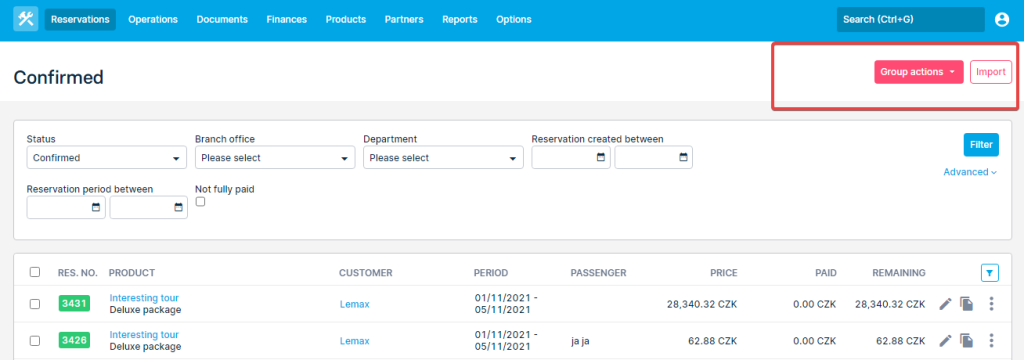Copy reservation 3431 using duplicate icon
Screen dimensions: 1024x360
967,304
